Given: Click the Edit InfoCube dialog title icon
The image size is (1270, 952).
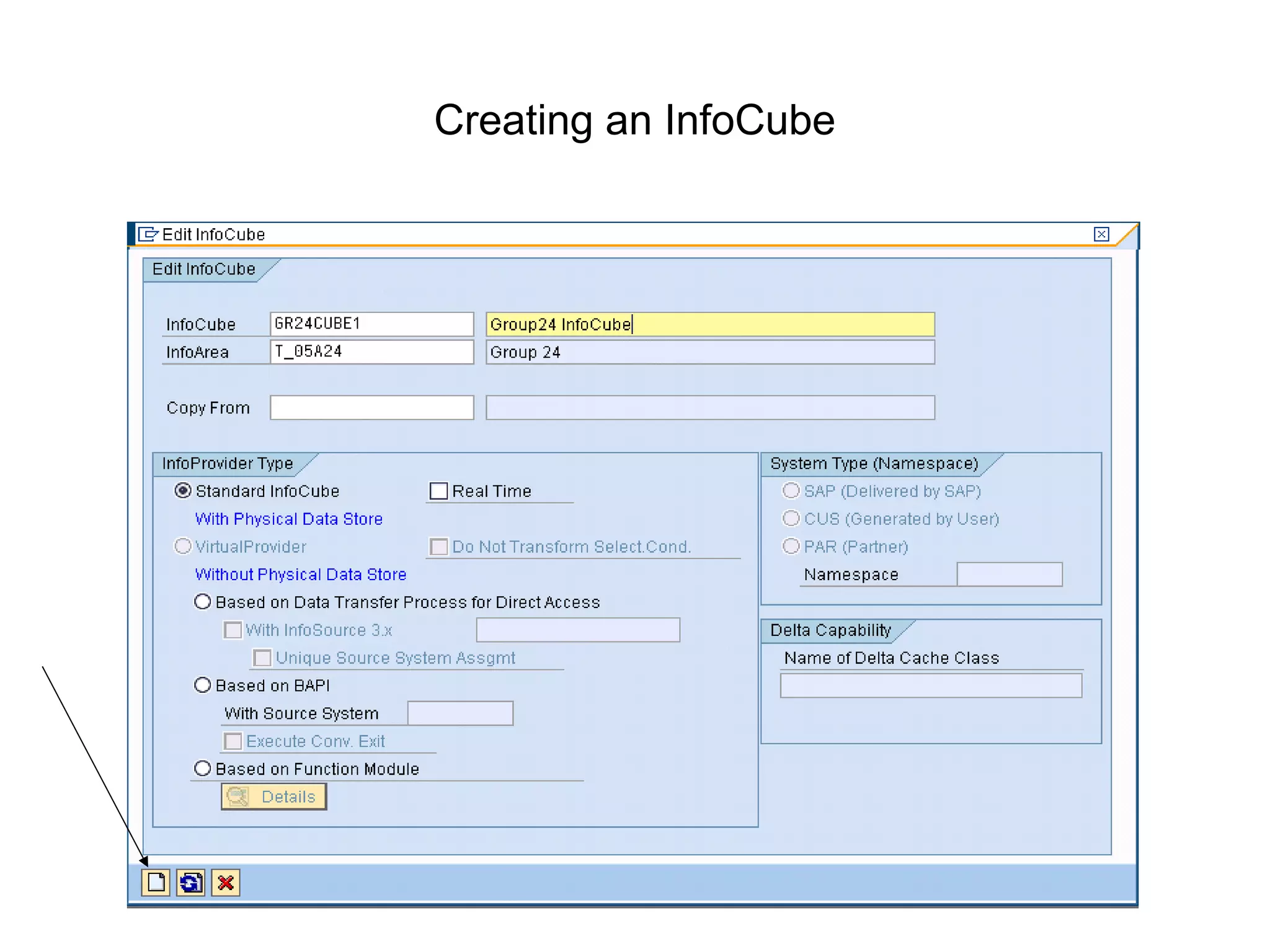Looking at the screenshot, I should [x=148, y=234].
